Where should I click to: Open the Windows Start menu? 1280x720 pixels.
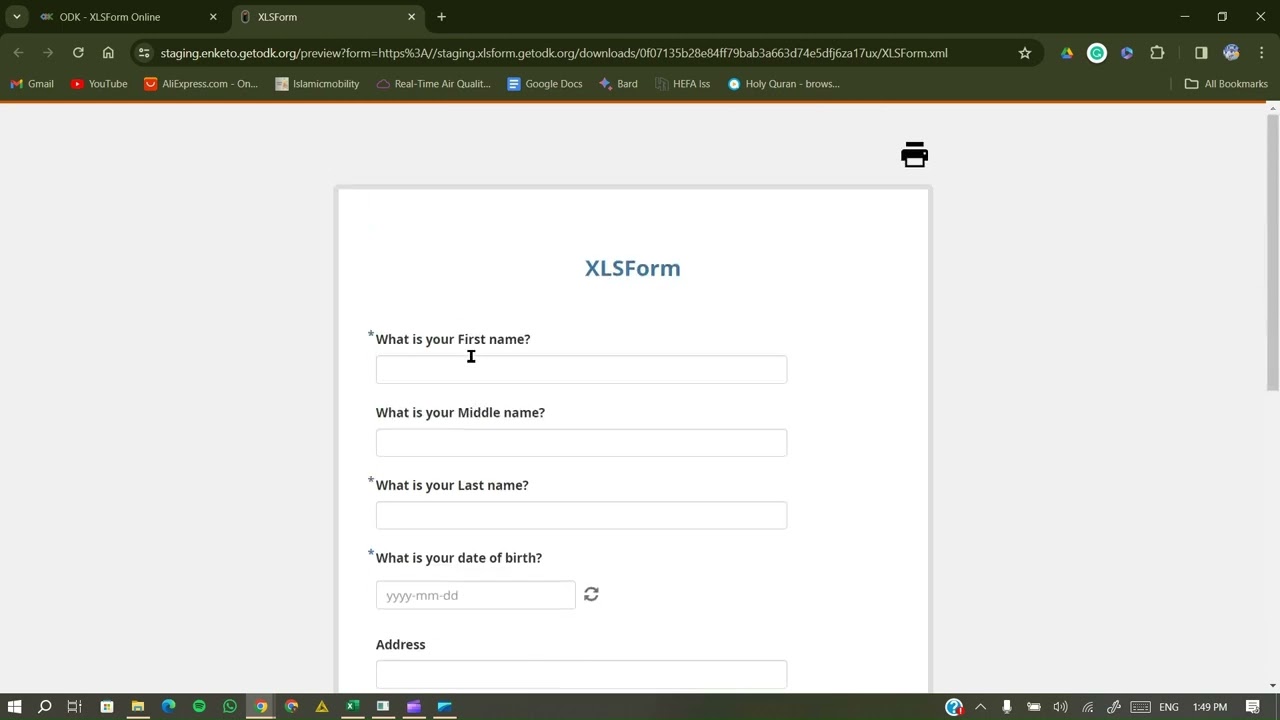pos(14,707)
